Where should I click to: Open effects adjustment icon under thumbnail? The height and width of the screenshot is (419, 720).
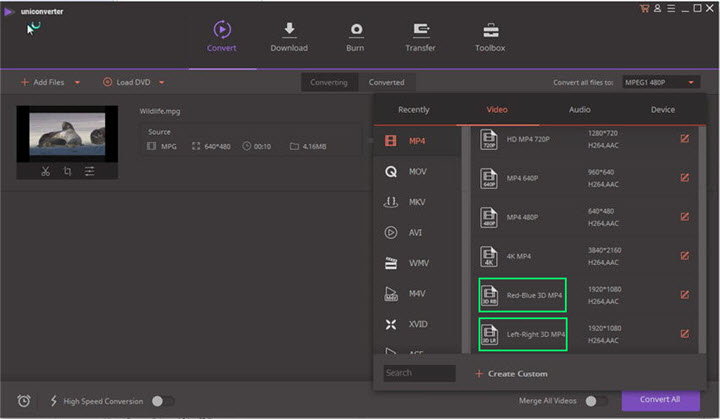click(x=89, y=171)
